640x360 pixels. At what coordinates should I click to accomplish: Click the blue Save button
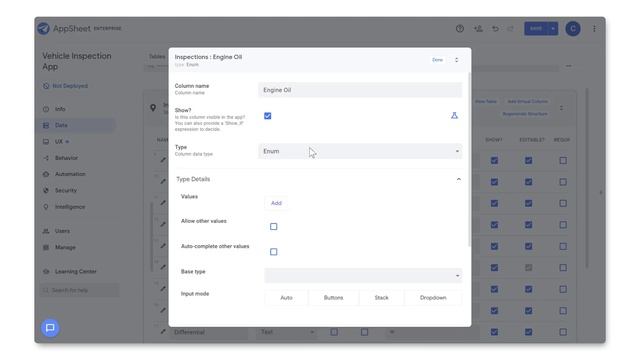click(536, 29)
